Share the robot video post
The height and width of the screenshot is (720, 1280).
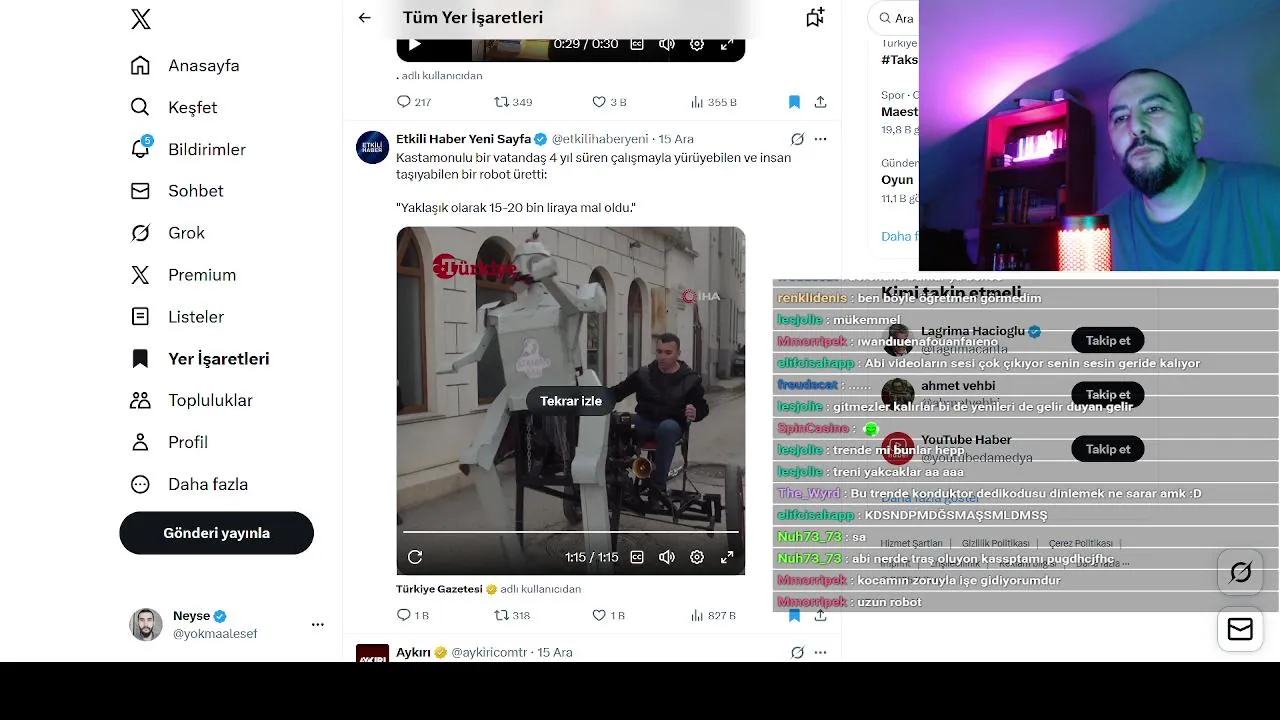coord(820,615)
